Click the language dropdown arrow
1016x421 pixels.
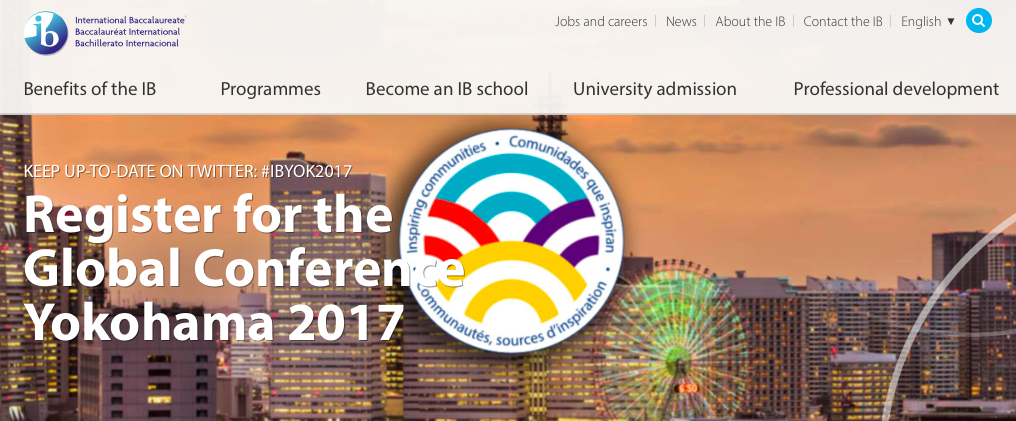[x=951, y=21]
